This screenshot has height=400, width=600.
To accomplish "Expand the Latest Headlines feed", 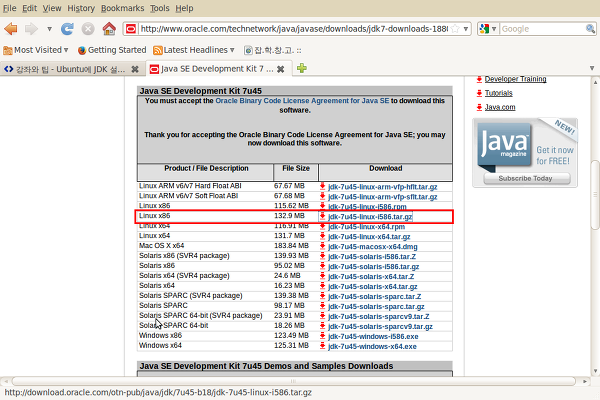I will point(194,50).
